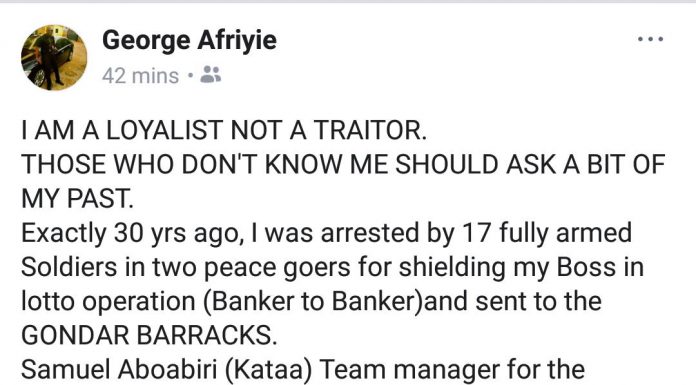The image size is (696, 385).
Task: Click the words lotto operation
Action: tap(108, 302)
